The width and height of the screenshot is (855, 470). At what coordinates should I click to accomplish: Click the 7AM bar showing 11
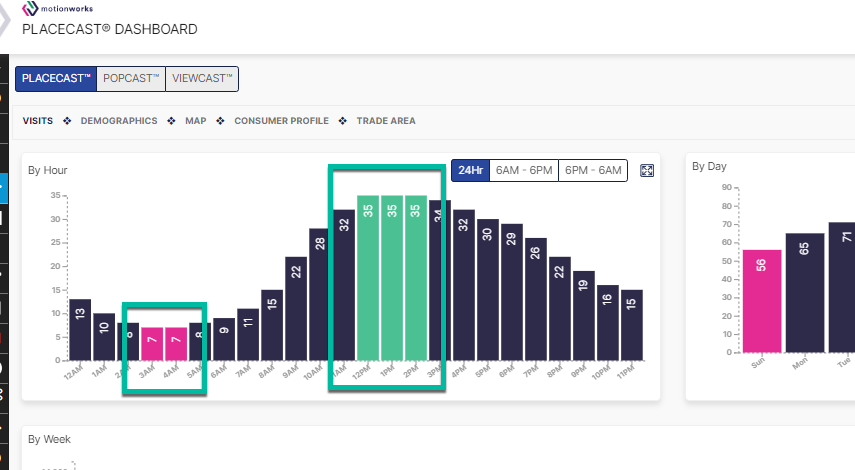248,335
